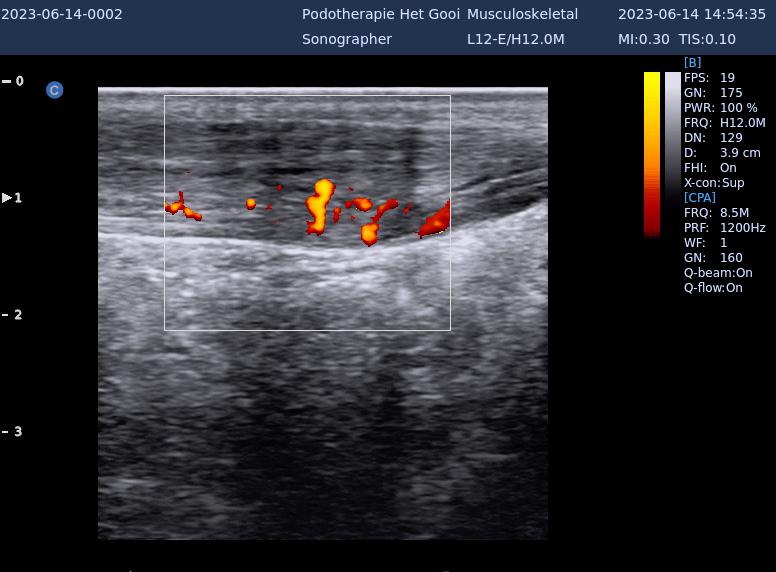
Task: Select the [CPA] mode parameter header
Action: point(699,198)
